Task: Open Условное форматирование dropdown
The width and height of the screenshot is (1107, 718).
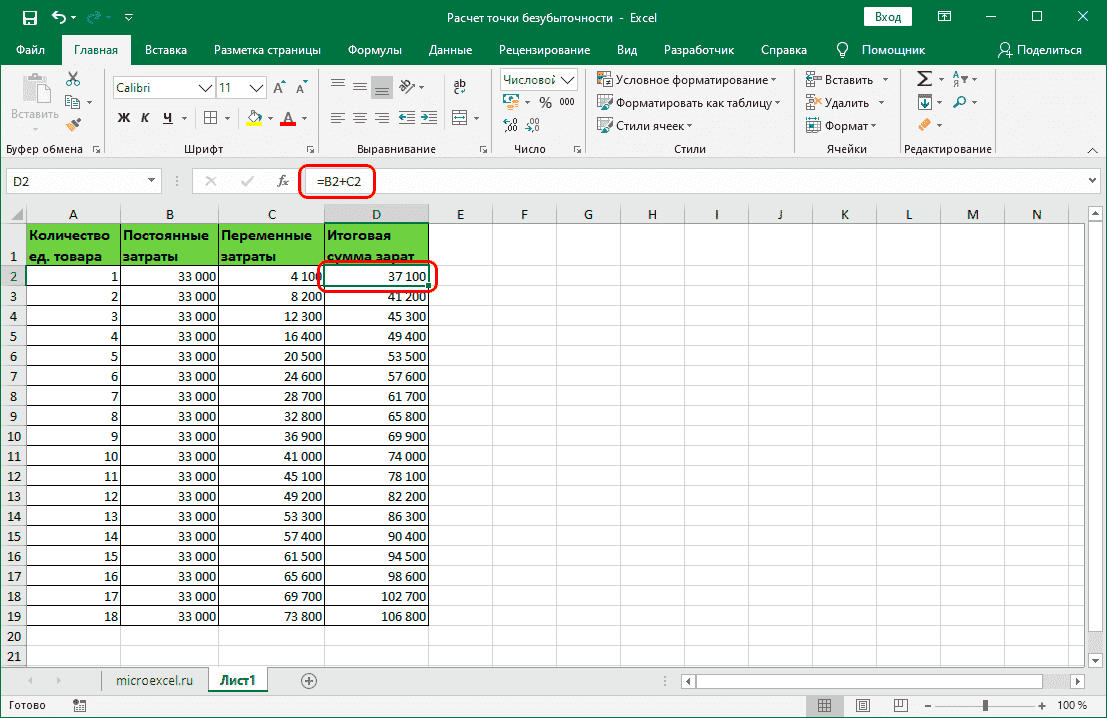Action: 687,79
